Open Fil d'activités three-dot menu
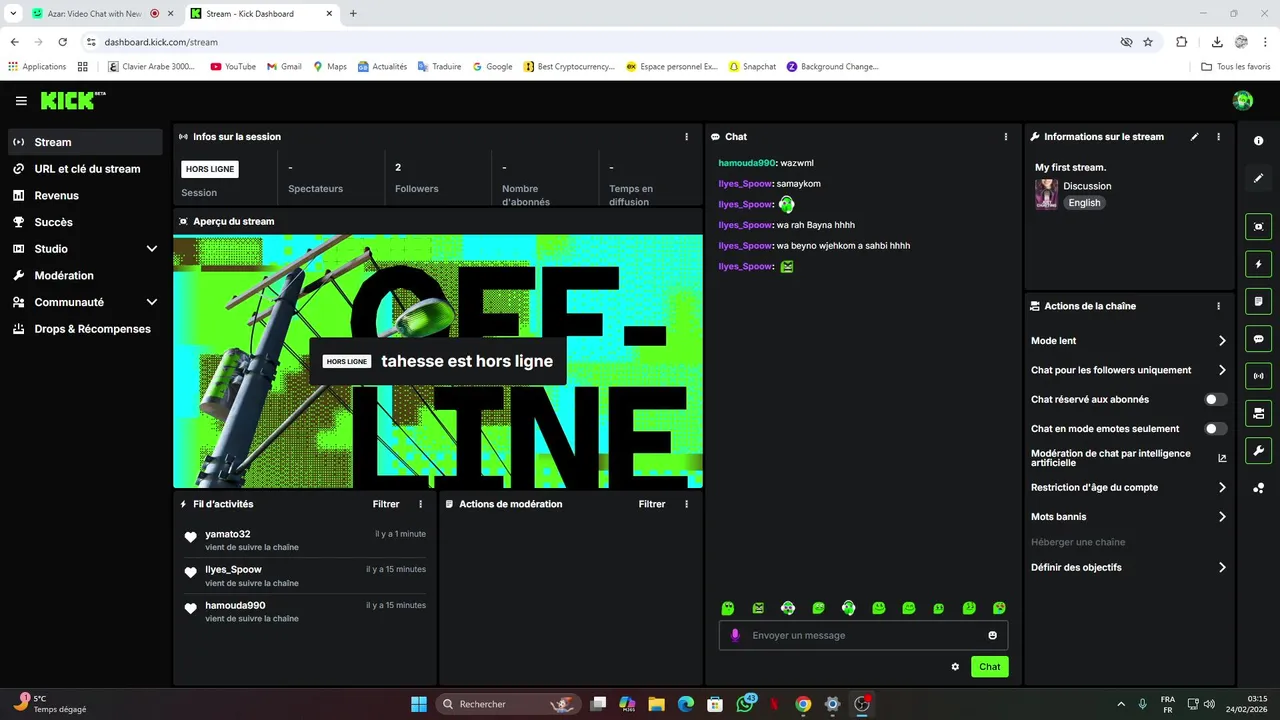Viewport: 1280px width, 720px height. 420,504
